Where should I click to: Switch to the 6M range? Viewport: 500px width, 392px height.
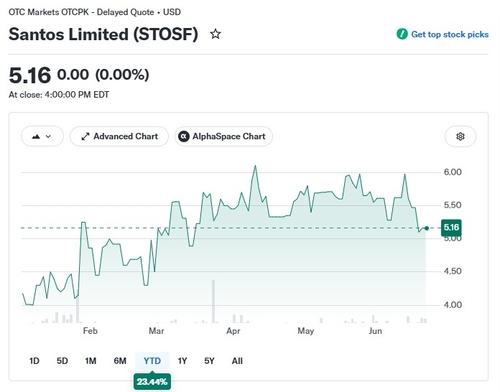tap(120, 361)
